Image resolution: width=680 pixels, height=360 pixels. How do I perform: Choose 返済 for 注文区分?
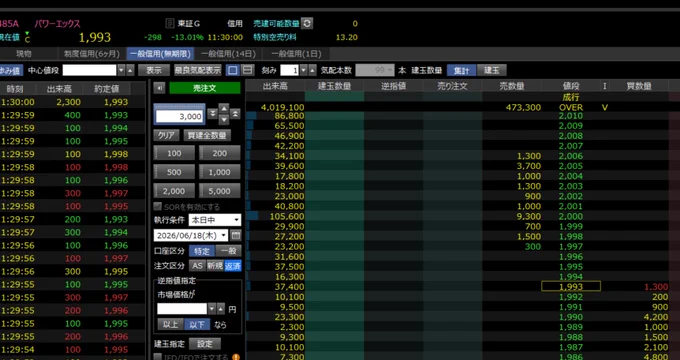233,266
